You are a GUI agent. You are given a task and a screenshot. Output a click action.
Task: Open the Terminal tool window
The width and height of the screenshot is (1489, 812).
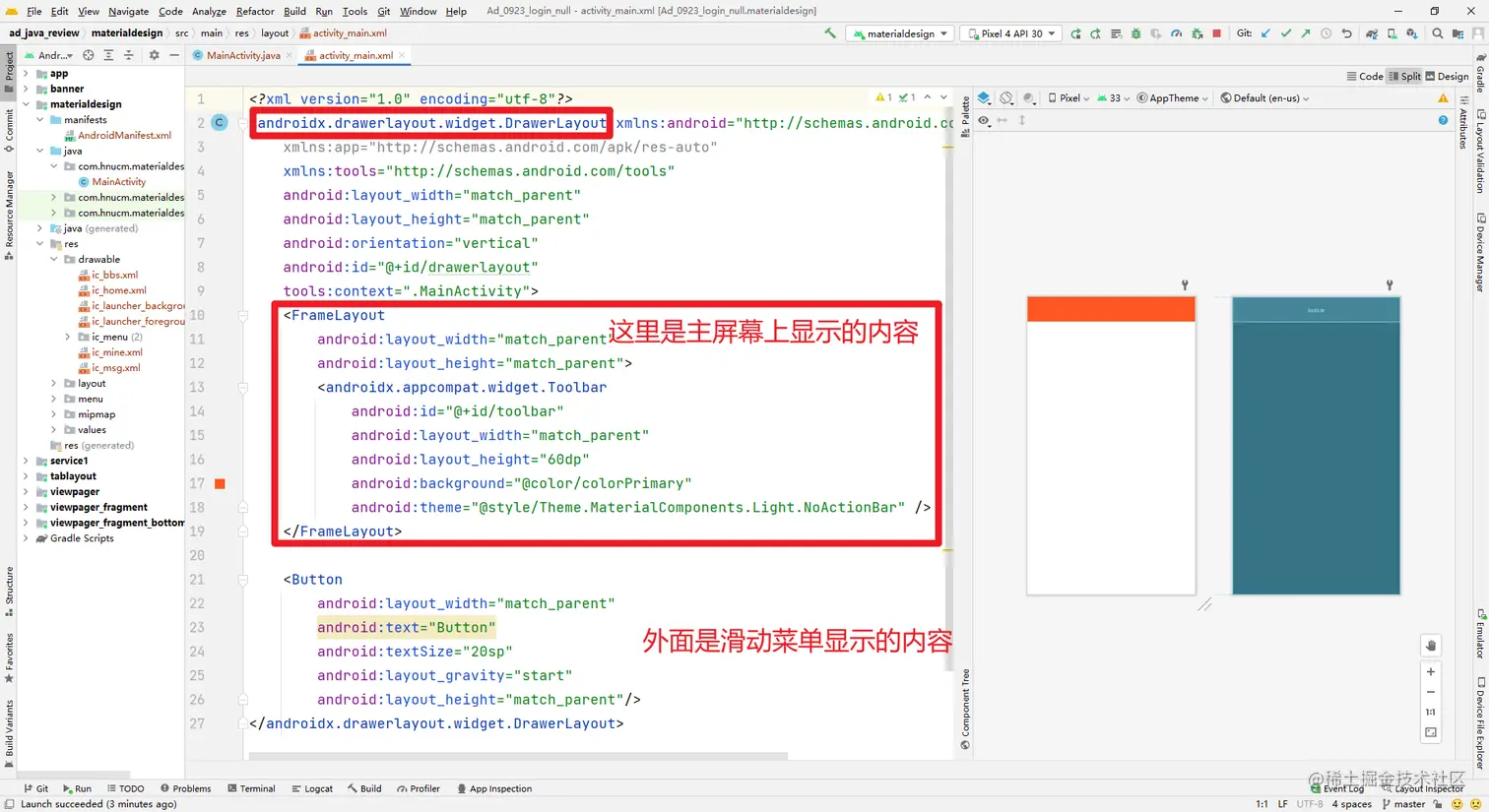(x=251, y=788)
